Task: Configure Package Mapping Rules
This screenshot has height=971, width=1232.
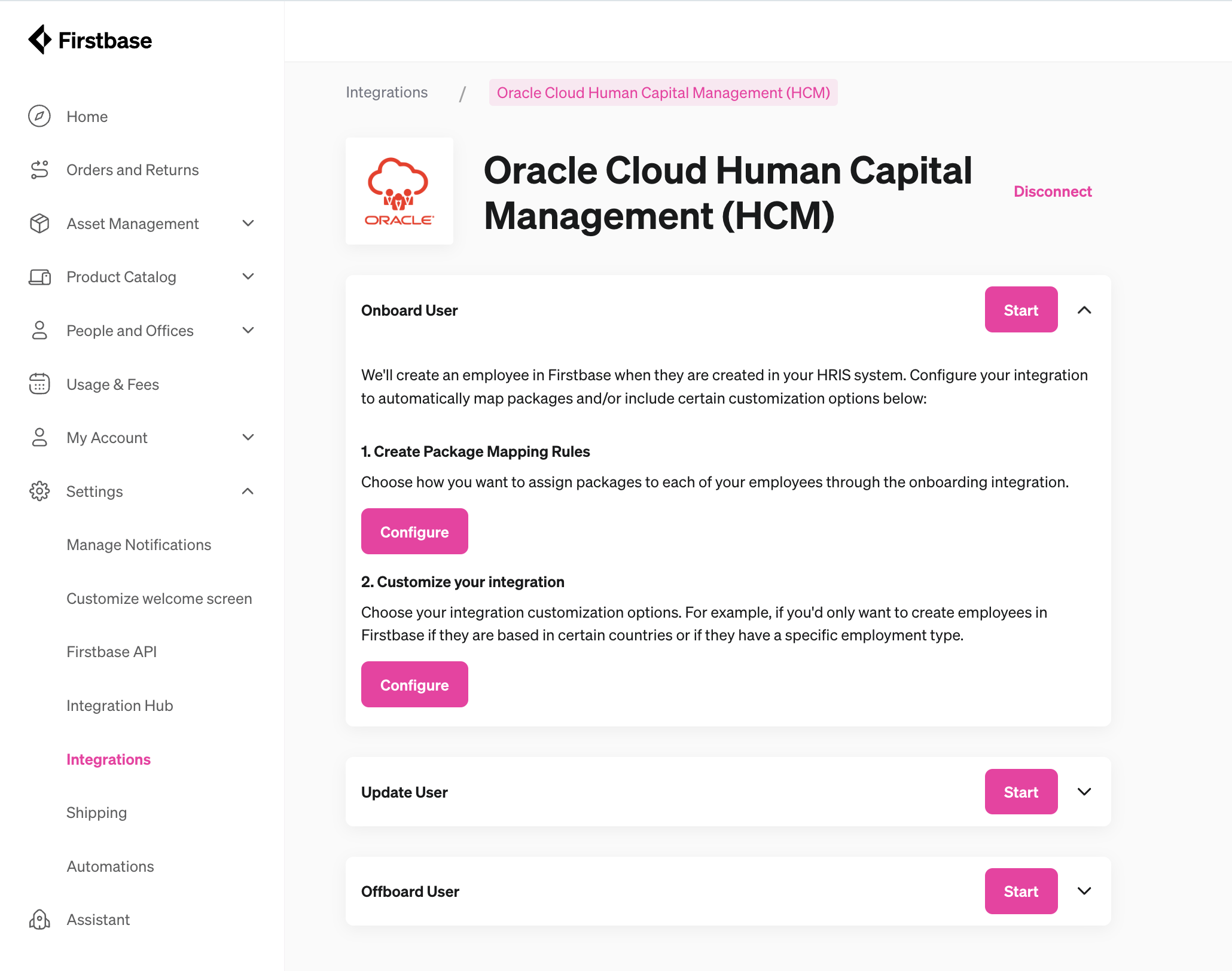Action: point(414,532)
